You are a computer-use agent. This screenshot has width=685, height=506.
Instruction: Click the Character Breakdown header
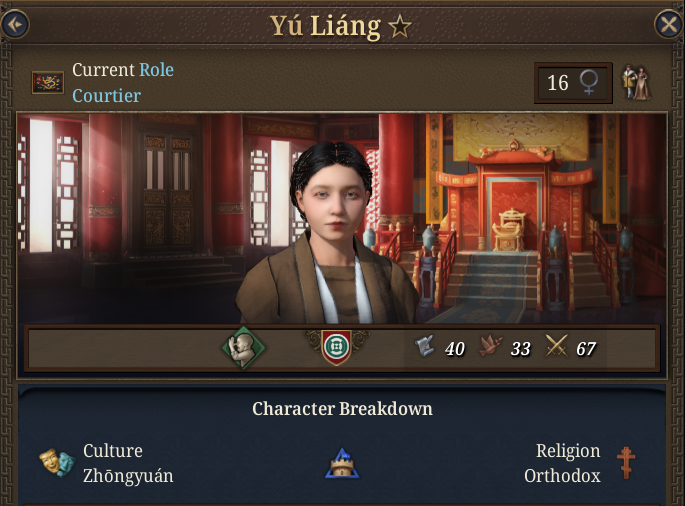tap(342, 409)
